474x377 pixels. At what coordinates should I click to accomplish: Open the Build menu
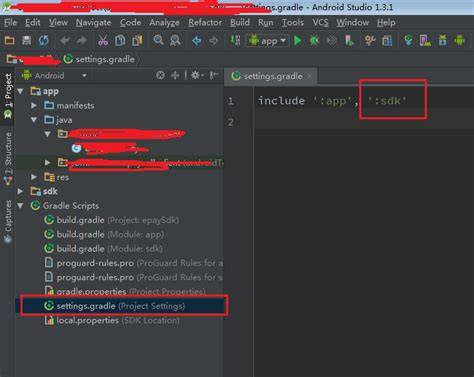(240, 22)
